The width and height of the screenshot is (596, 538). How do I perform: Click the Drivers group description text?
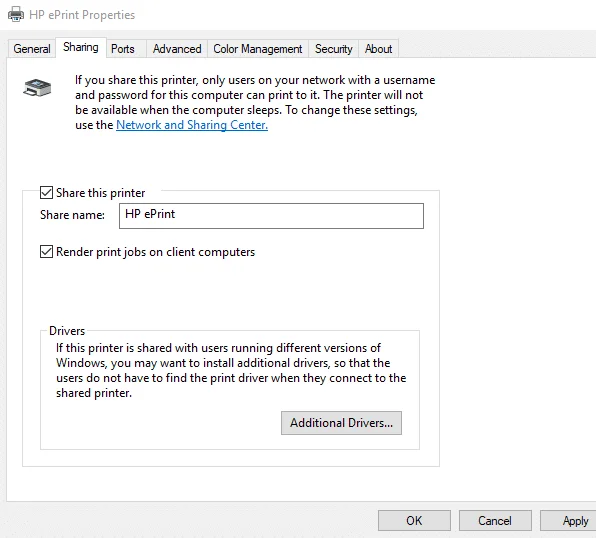231,370
